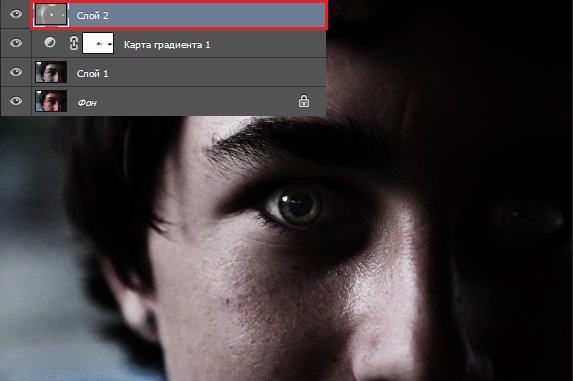
Task: Select the layer named Карта градиента 1
Action: (x=167, y=45)
